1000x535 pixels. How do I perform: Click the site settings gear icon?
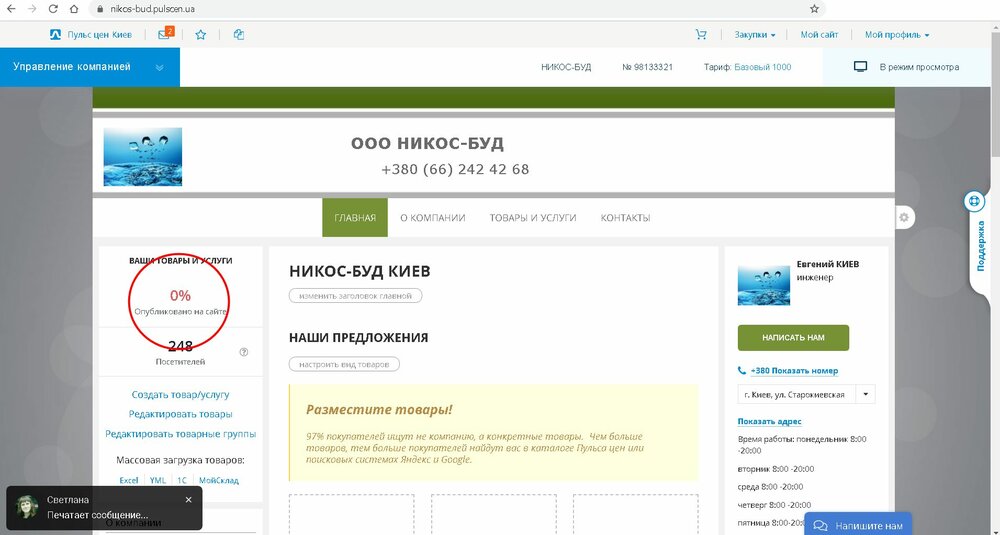click(904, 217)
